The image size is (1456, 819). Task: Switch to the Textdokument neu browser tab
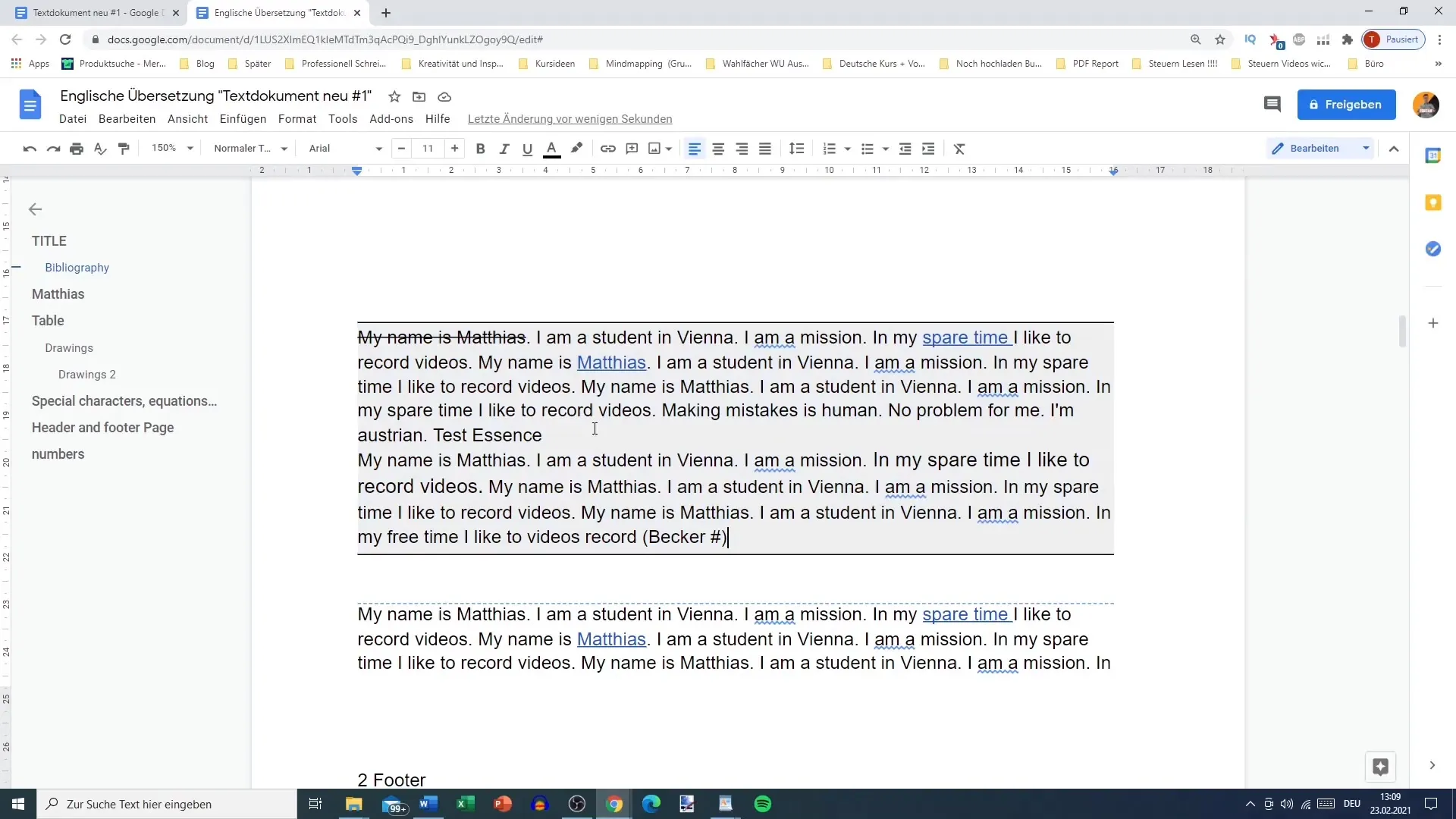click(91, 13)
